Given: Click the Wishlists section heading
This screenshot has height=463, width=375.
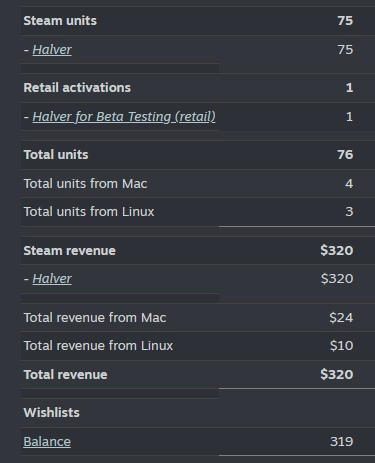Looking at the screenshot, I should (51, 413).
